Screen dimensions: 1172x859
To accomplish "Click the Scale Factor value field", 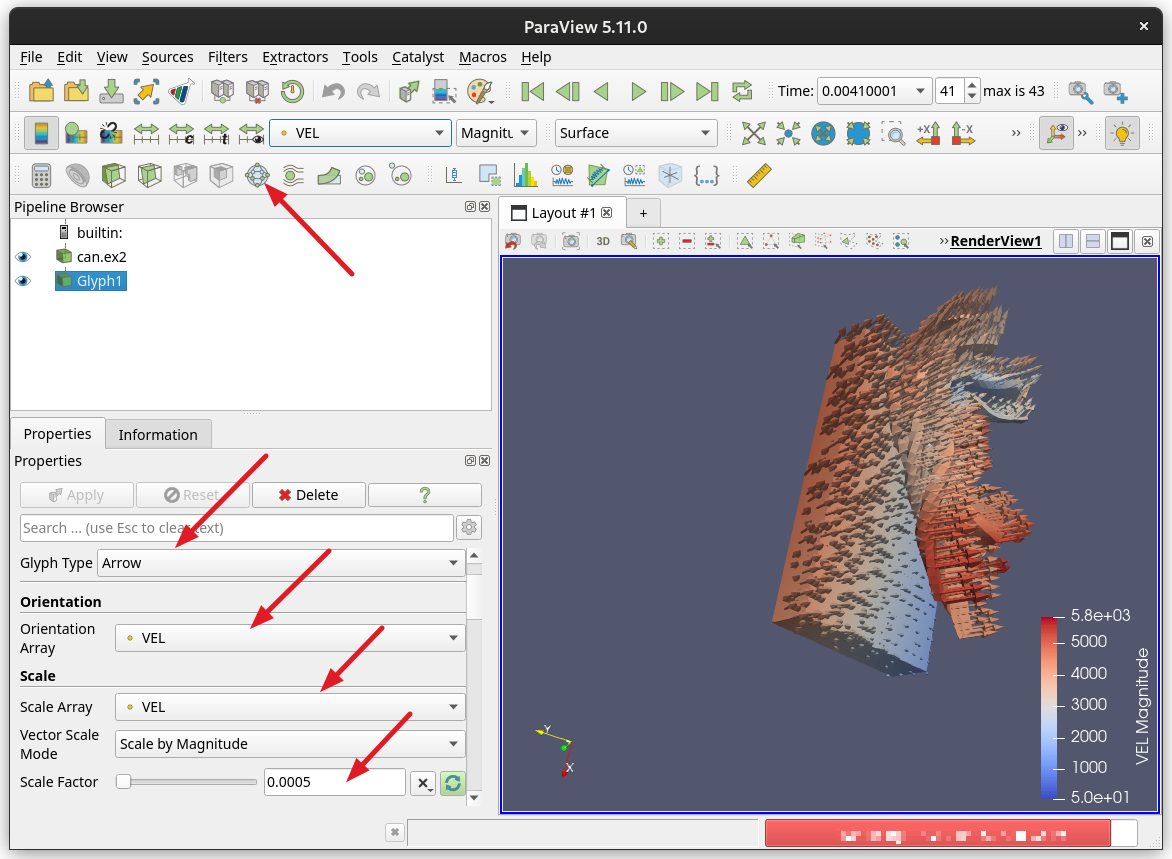I will [334, 782].
